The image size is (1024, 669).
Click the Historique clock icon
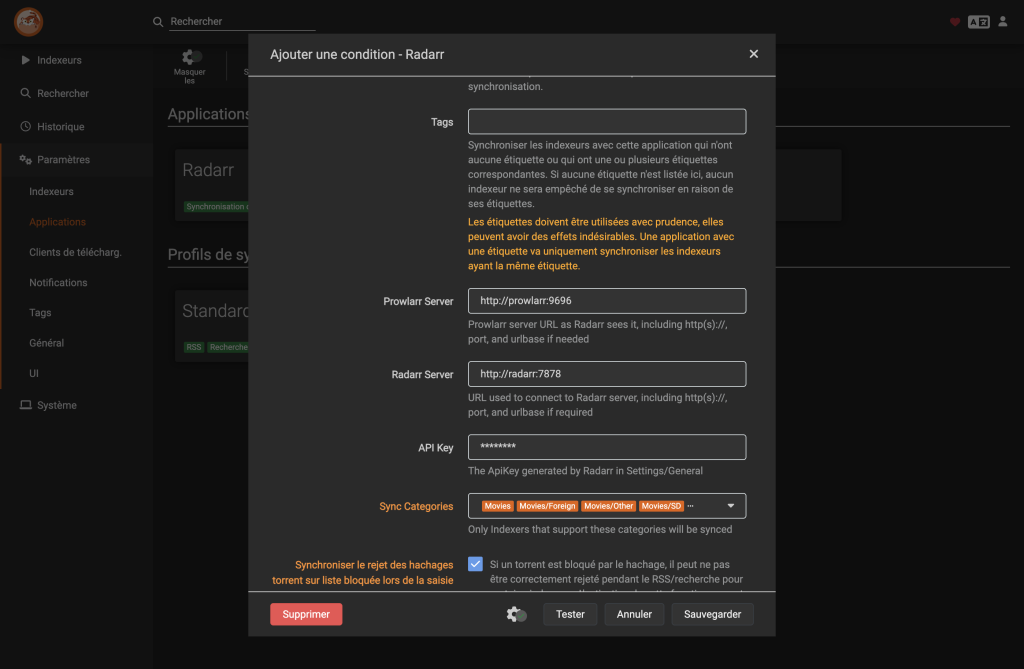(25, 126)
